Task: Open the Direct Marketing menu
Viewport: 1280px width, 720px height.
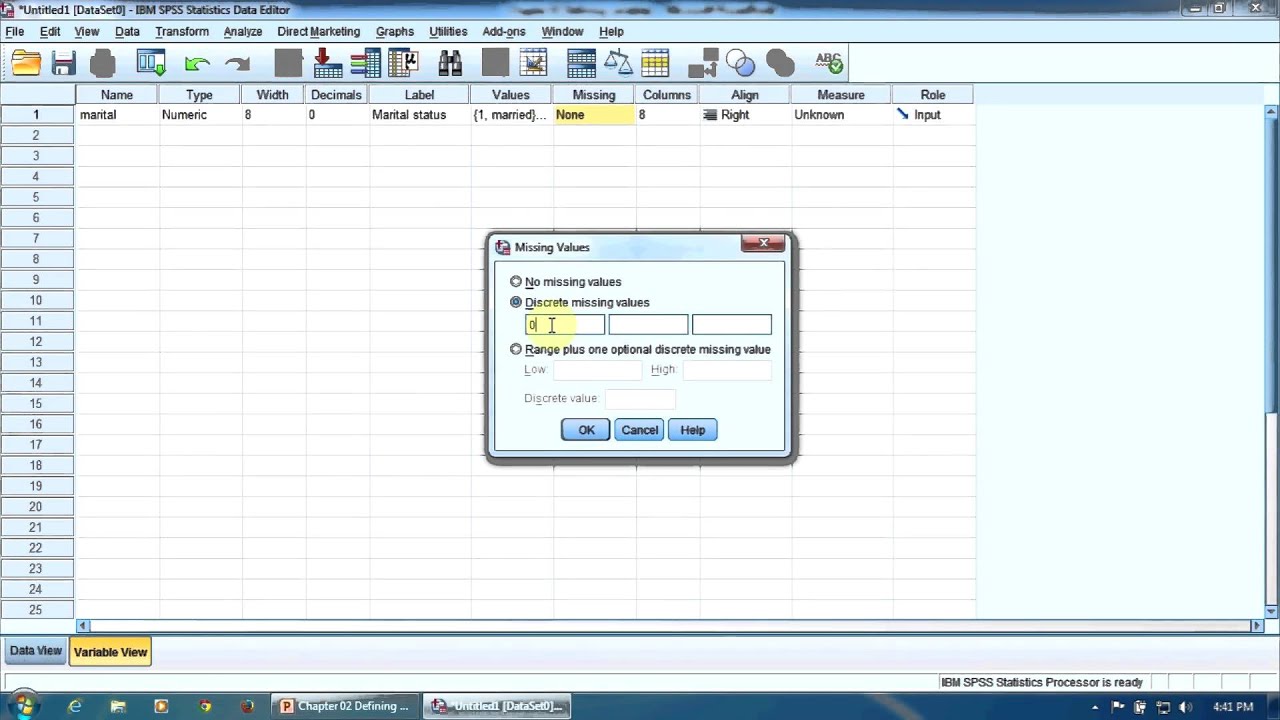Action: pos(318,32)
